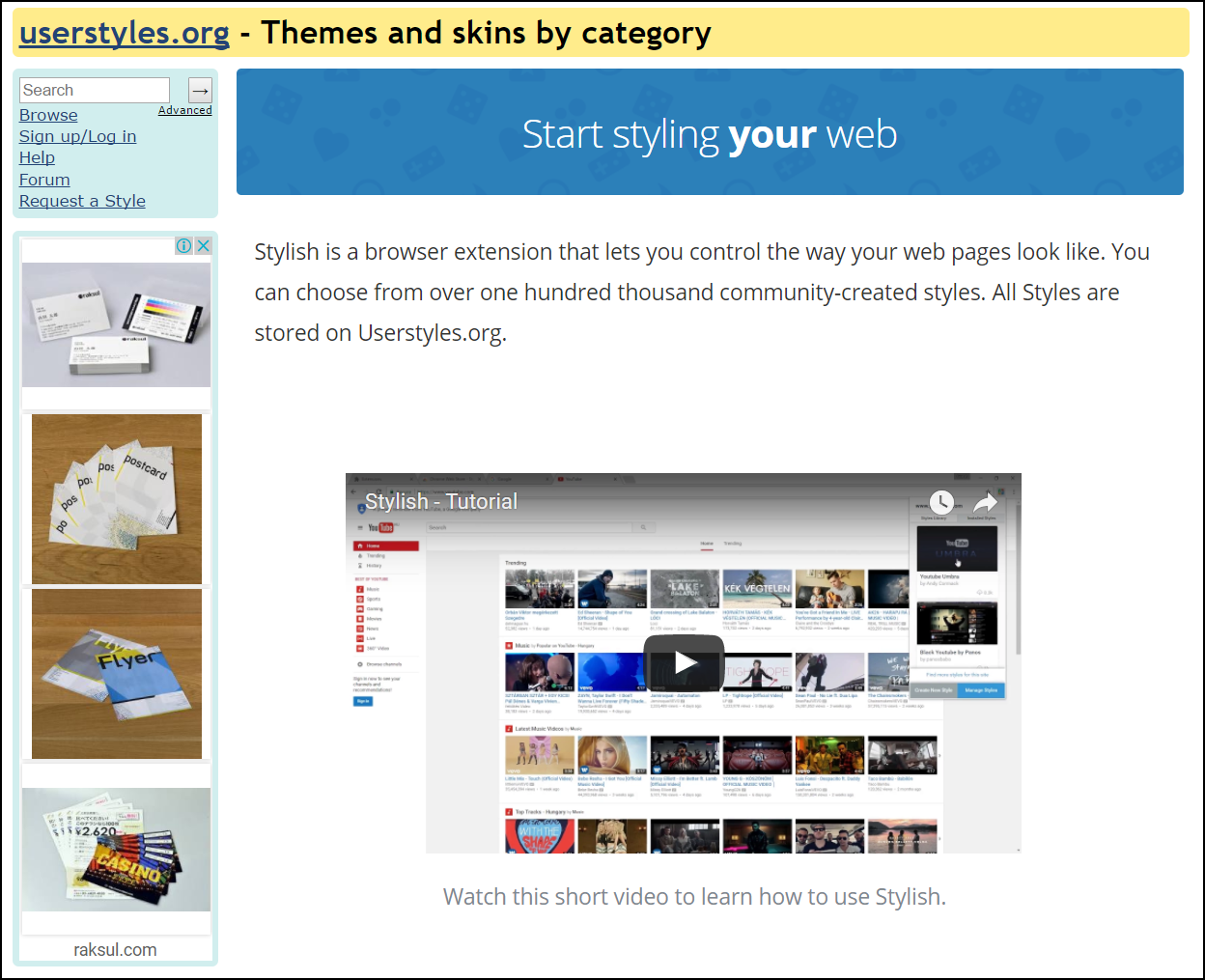Click the raksul.com ad label
Image resolution: width=1205 pixels, height=980 pixels.
tap(115, 950)
